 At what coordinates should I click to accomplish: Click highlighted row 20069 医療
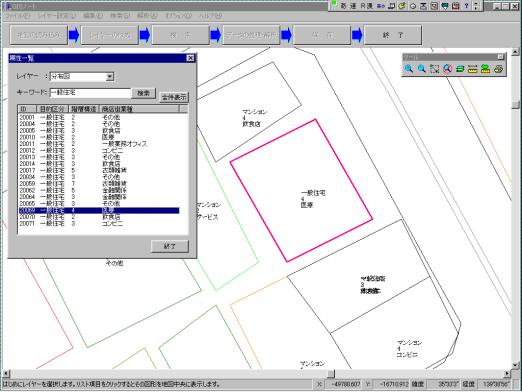pos(99,210)
